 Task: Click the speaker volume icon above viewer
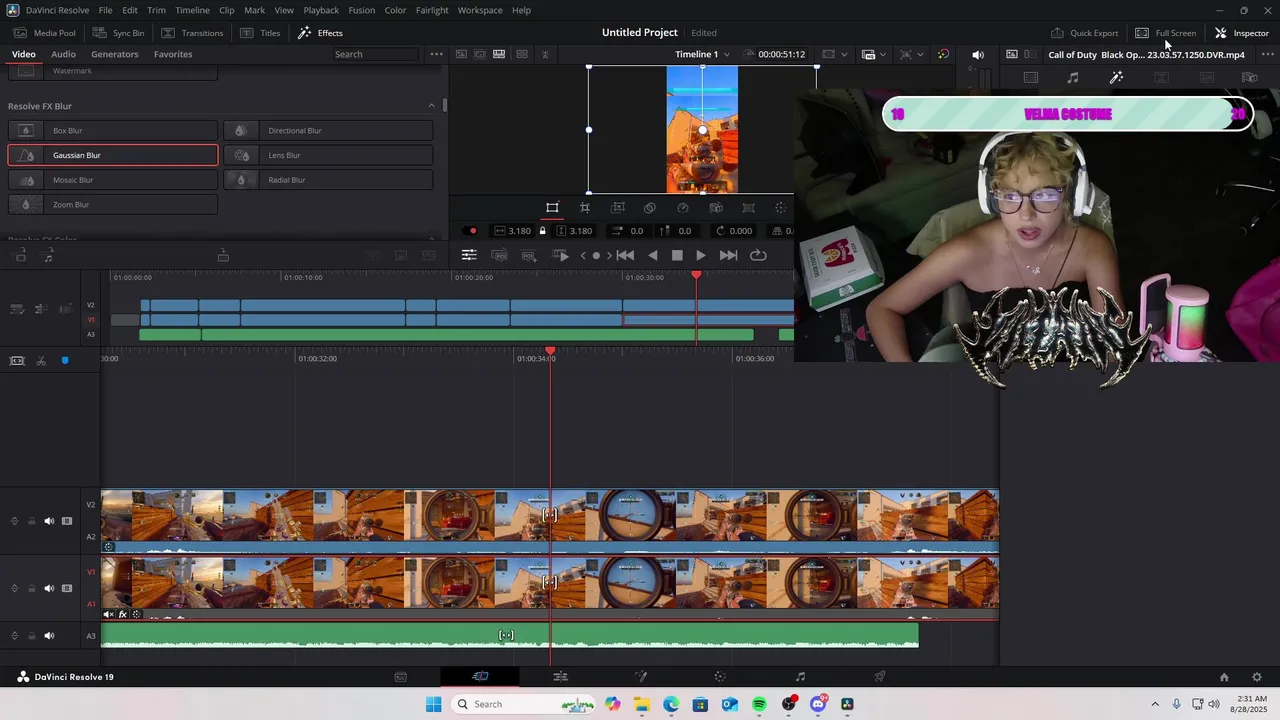click(978, 55)
